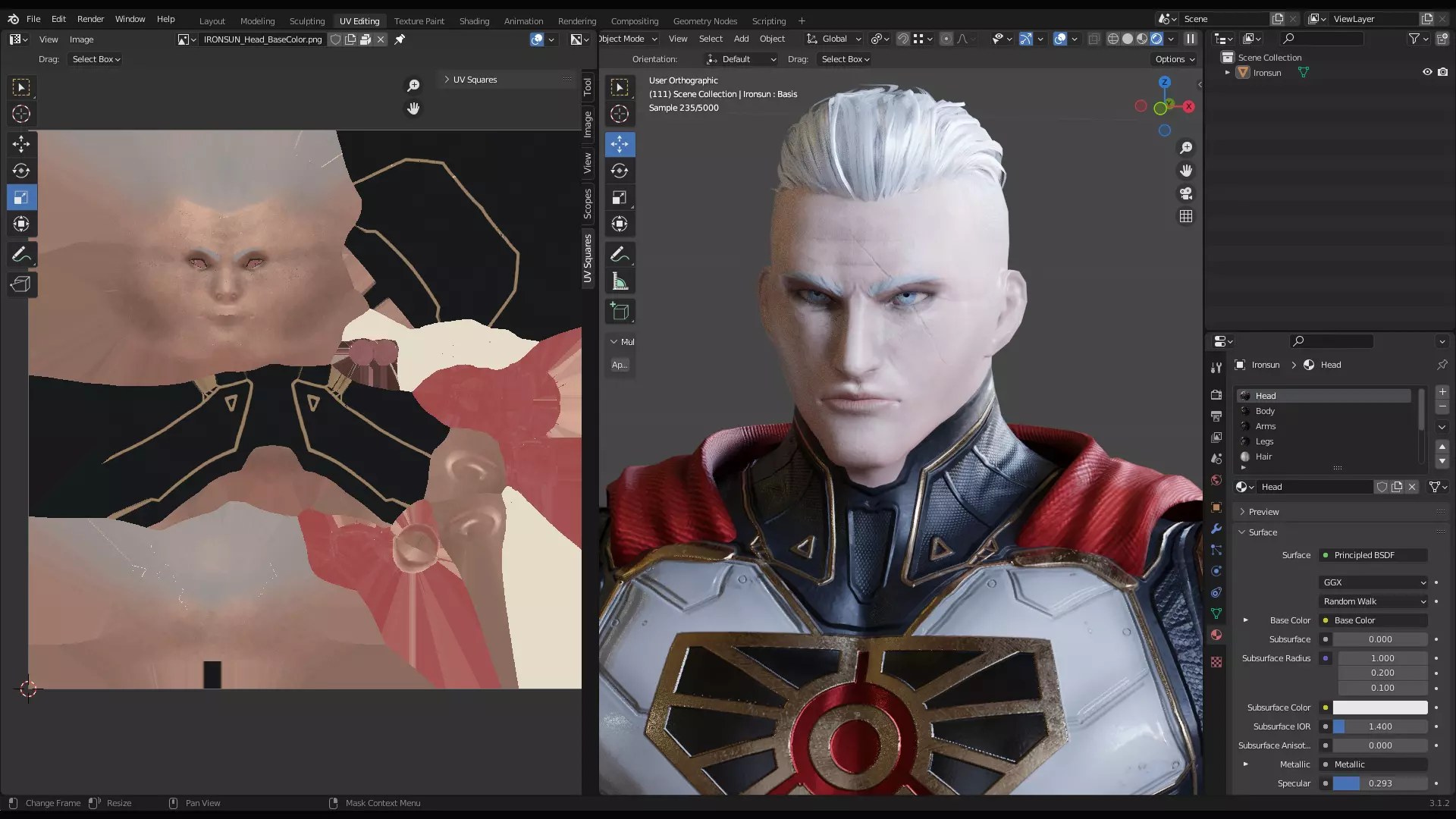Click the Base Color texture link button
The width and height of the screenshot is (1456, 819).
click(1373, 620)
